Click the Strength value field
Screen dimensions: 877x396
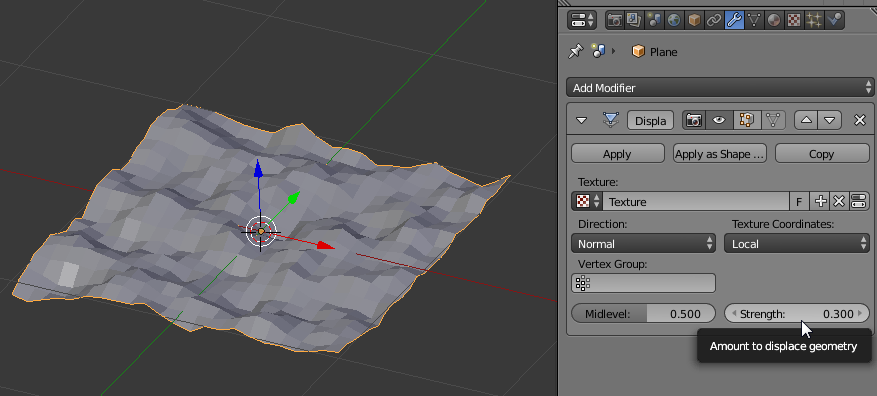[x=797, y=313]
